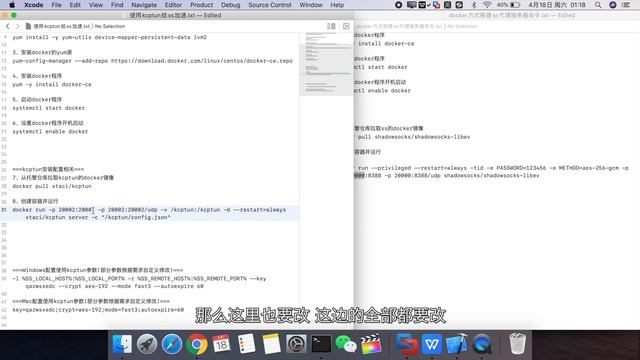
Task: Open the Debug menu
Action: pyautogui.click(x=231, y=5)
